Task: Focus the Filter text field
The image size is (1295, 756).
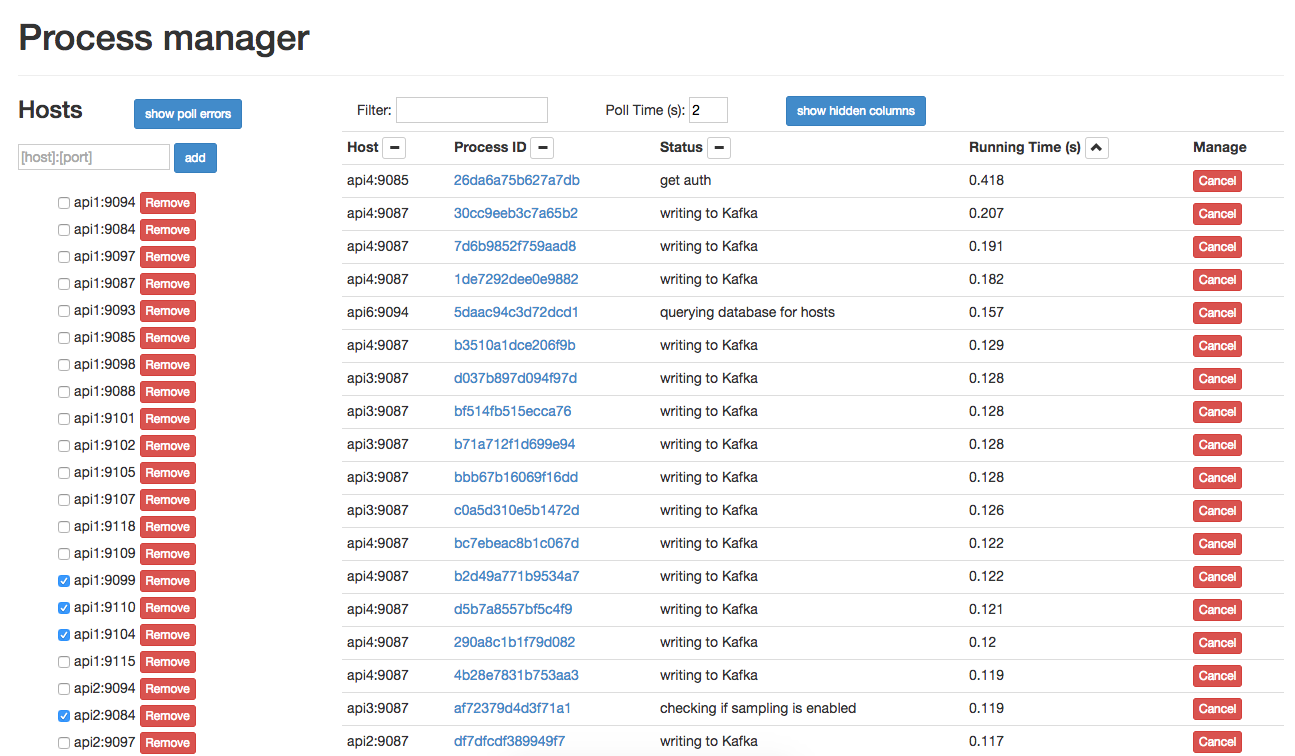Action: tap(472, 110)
